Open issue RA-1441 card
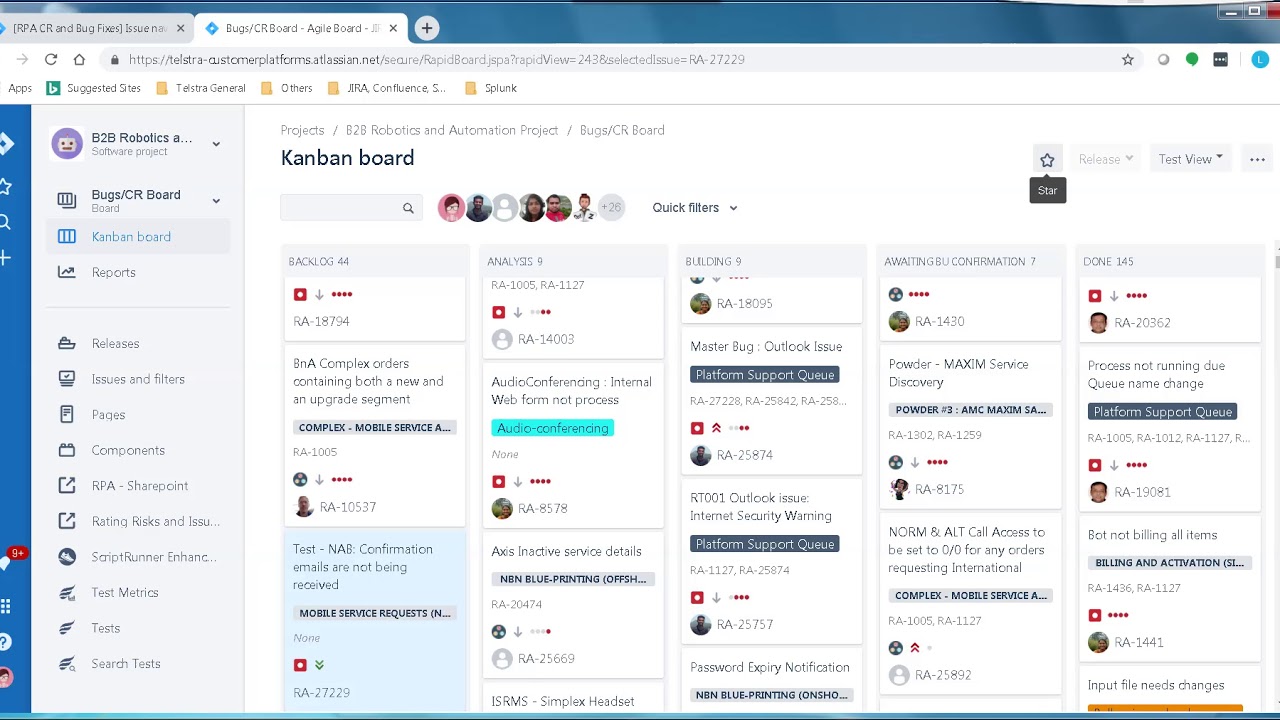Screen dimensions: 1280x720 click(1138, 642)
